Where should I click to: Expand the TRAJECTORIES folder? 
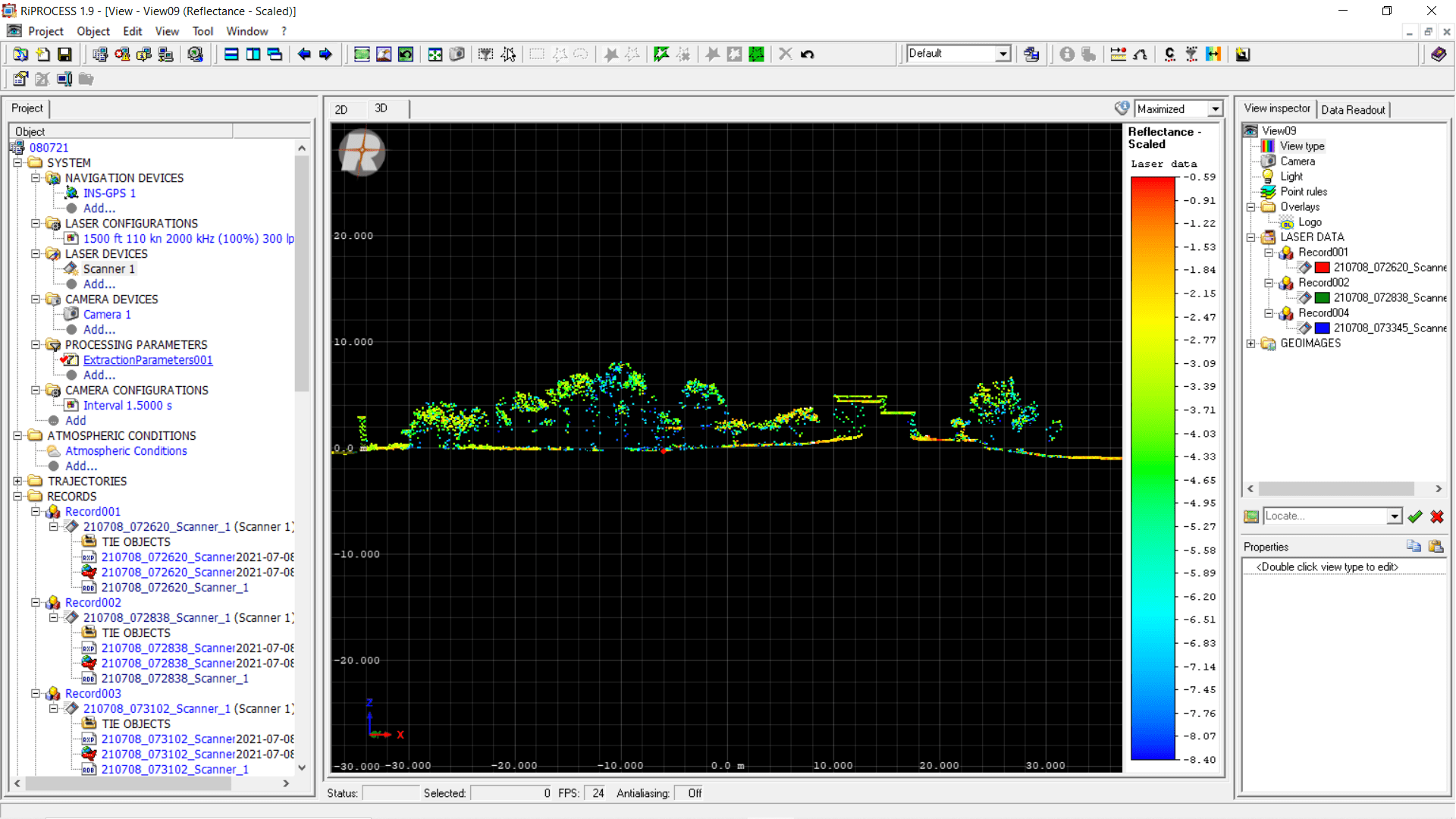coord(18,481)
